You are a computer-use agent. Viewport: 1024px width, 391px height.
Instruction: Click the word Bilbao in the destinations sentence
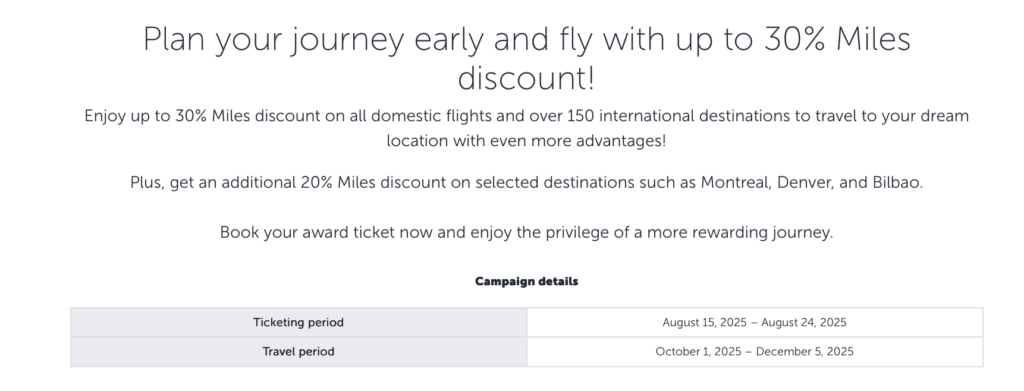click(x=897, y=183)
